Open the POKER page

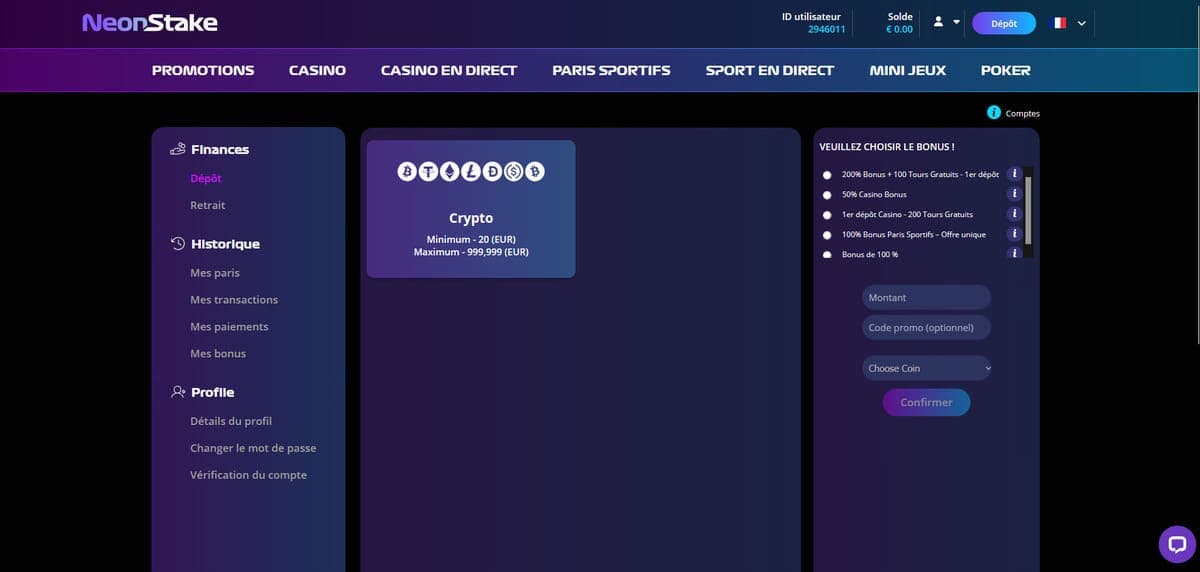point(1005,70)
